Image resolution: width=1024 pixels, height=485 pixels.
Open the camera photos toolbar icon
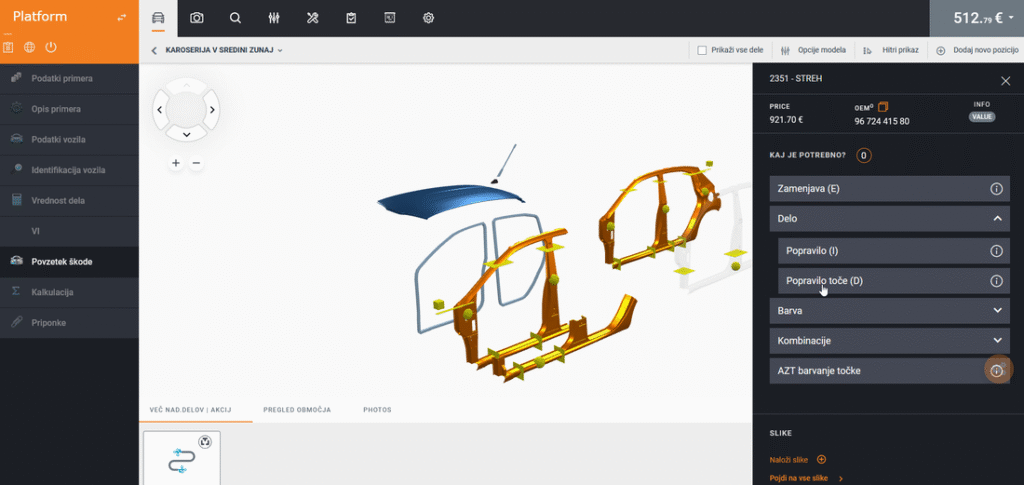[x=197, y=18]
